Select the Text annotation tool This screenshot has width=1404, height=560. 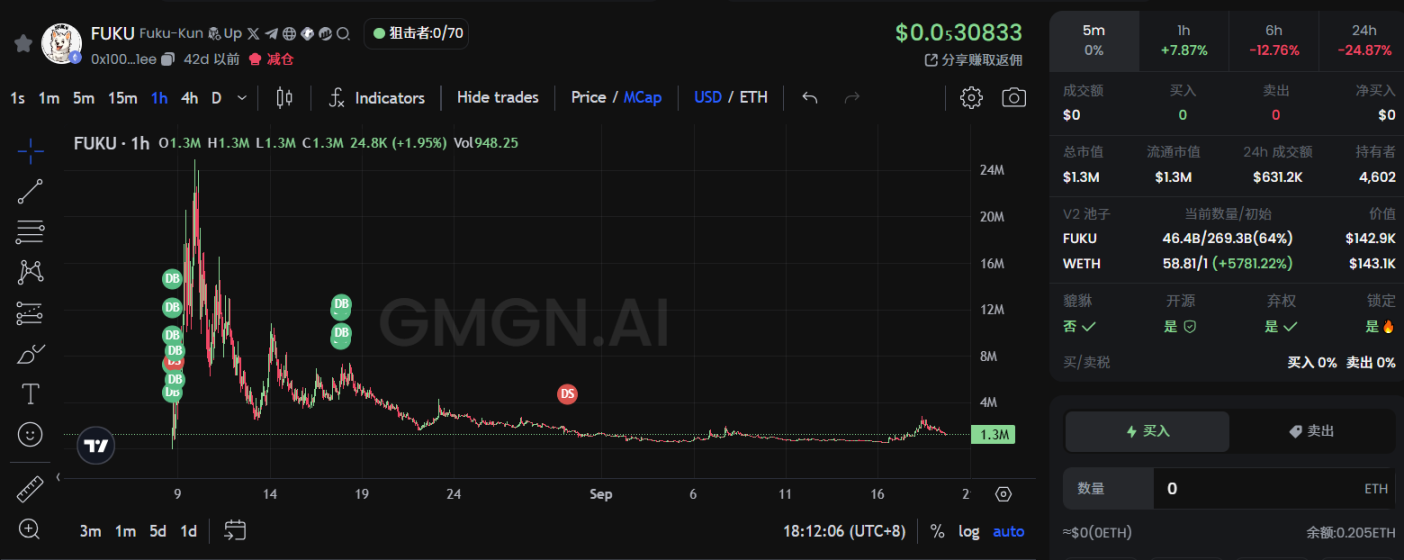tap(31, 394)
